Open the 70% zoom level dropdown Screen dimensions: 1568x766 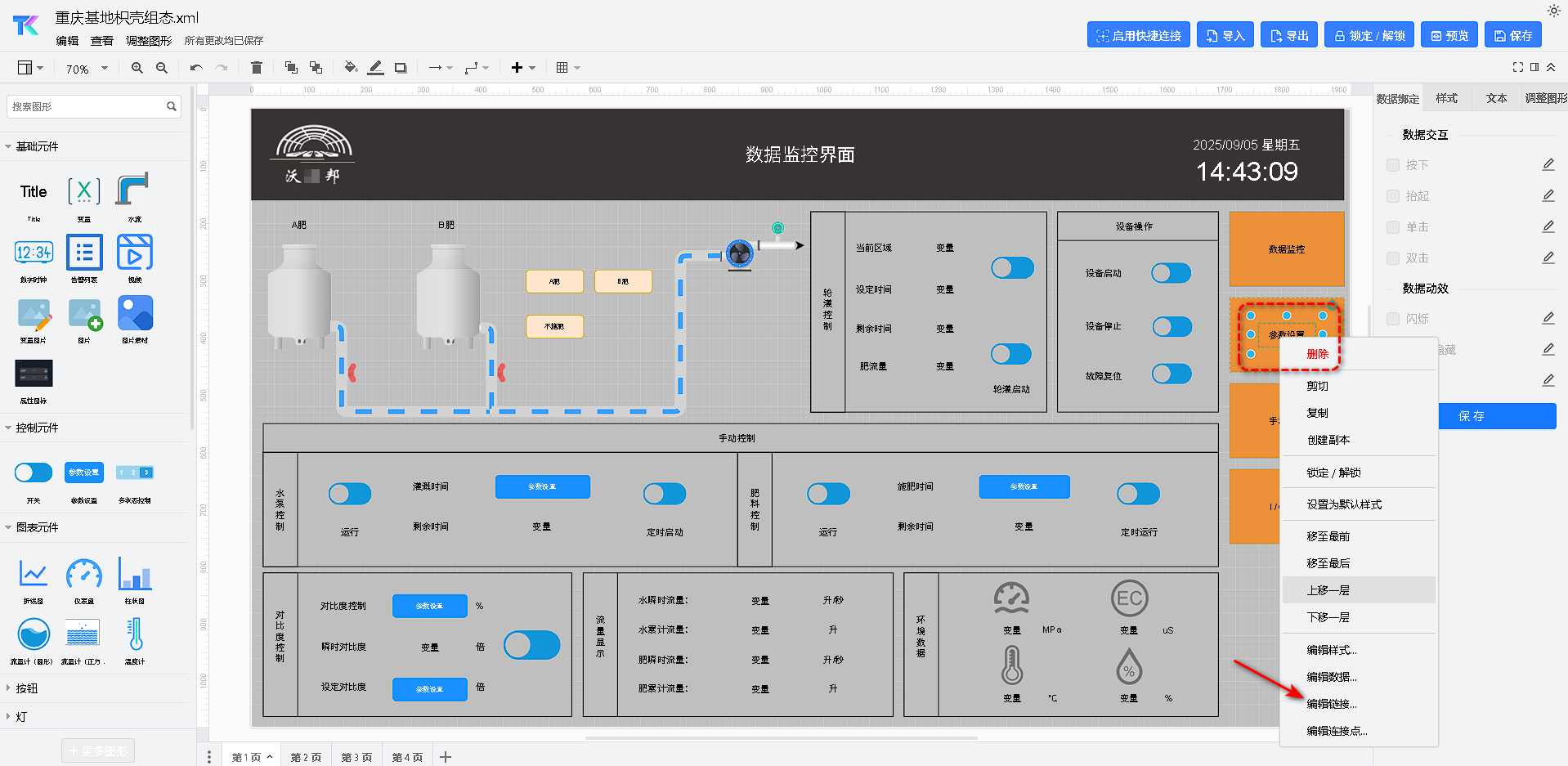87,69
